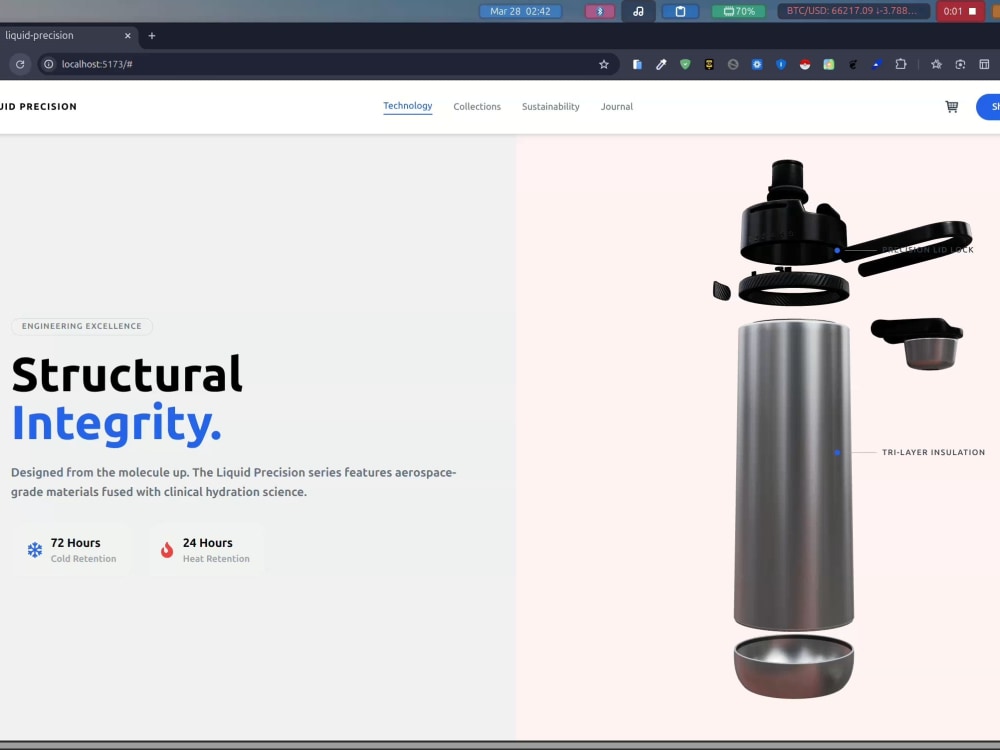Click the steel bottom cap part
This screenshot has height=750, width=1000.
[793, 666]
